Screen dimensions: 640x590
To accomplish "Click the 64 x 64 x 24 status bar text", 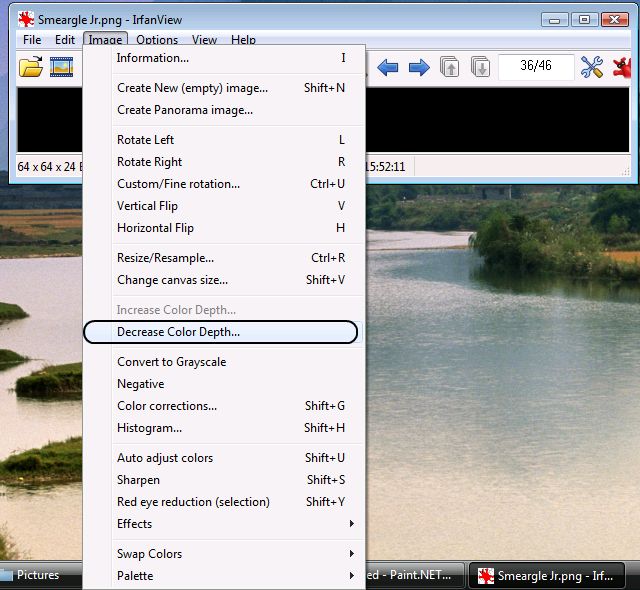I will [x=46, y=166].
